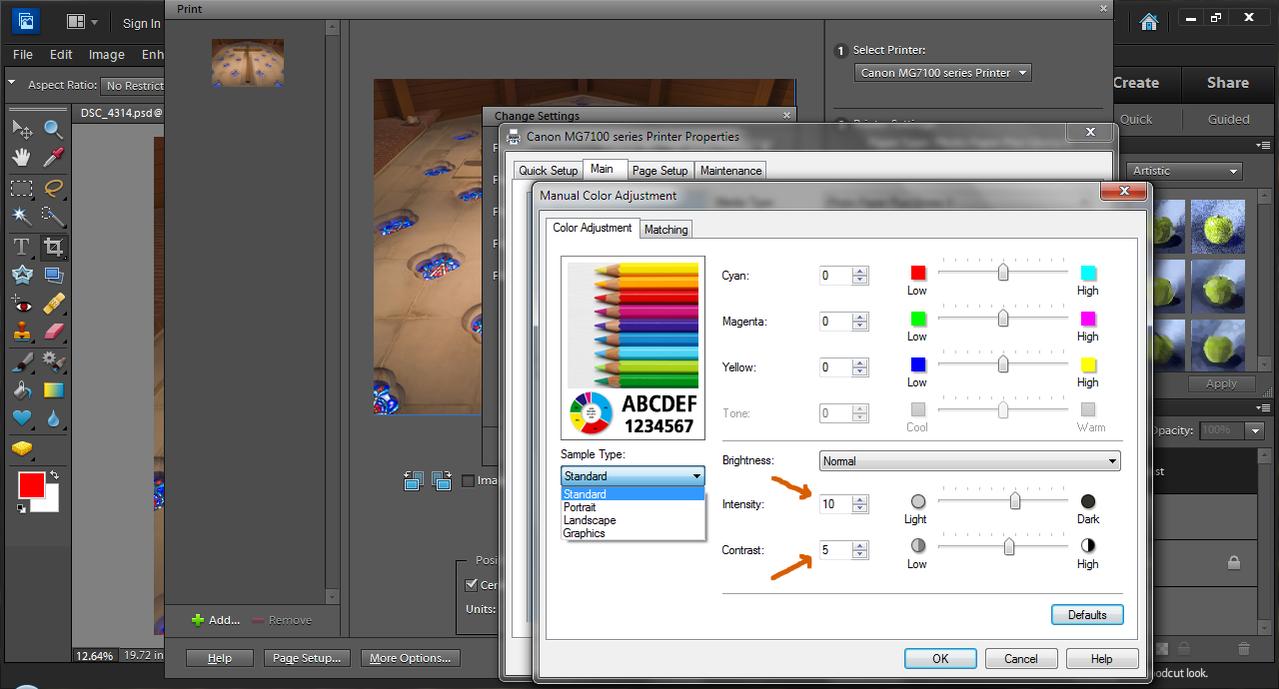
Task: Pick the Lasso selection tool
Action: [x=54, y=187]
